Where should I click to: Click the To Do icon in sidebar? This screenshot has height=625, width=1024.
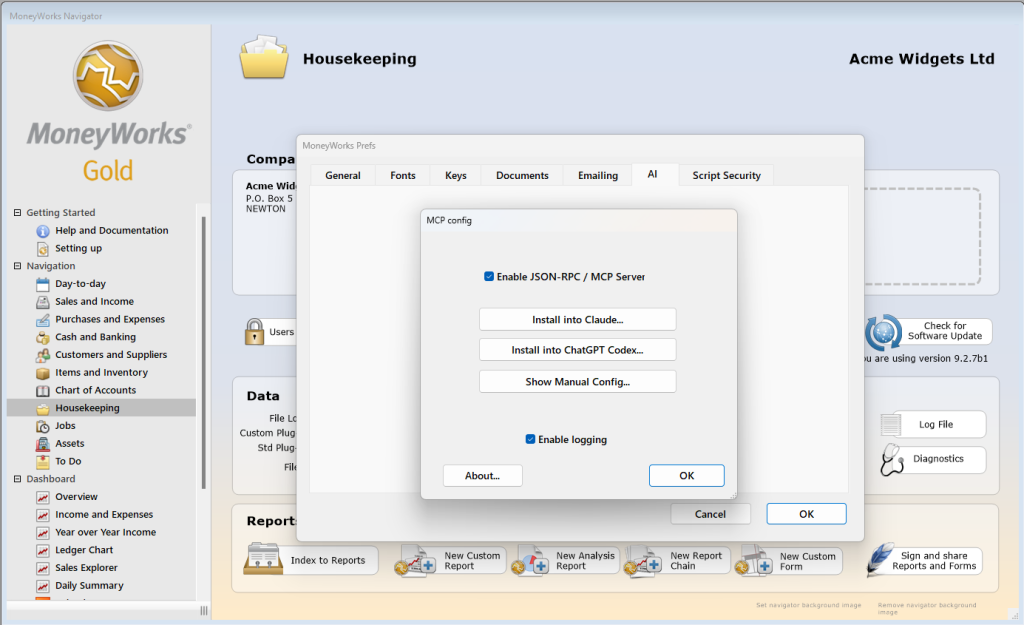tap(42, 462)
